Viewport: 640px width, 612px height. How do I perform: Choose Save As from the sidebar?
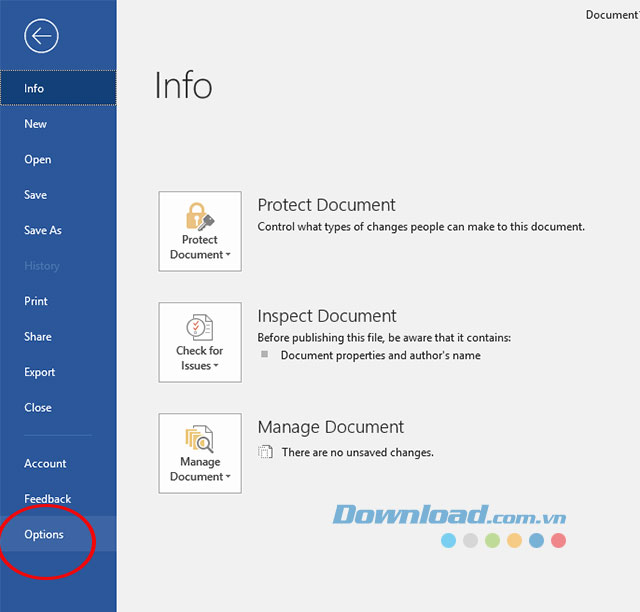pyautogui.click(x=43, y=230)
